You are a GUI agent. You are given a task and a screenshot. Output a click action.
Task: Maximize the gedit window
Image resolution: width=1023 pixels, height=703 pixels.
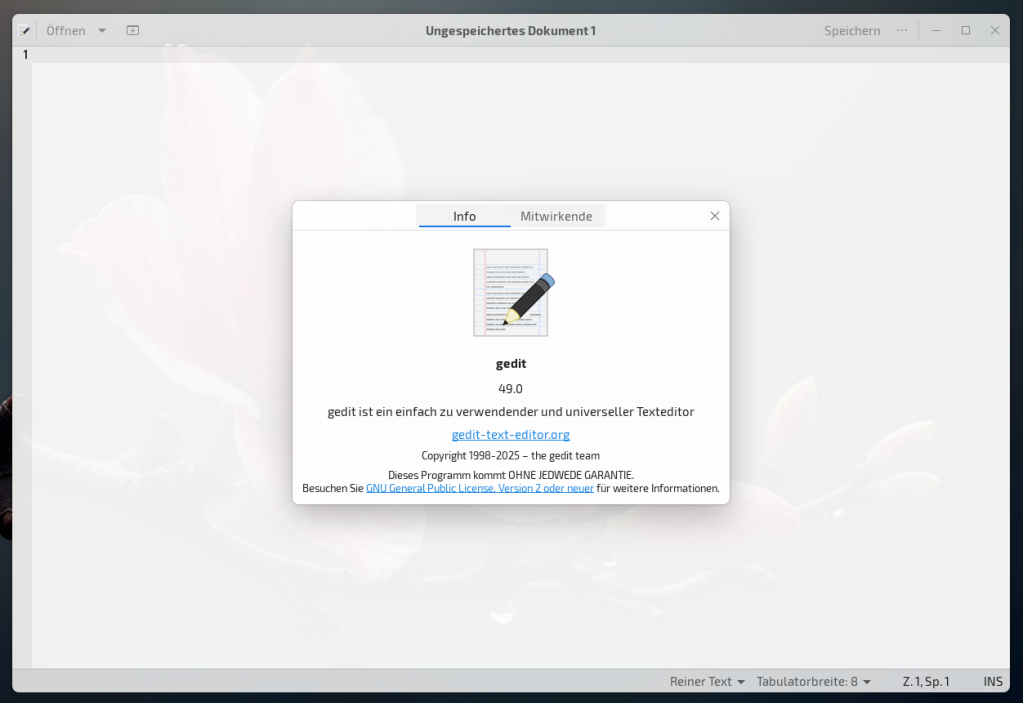pos(965,31)
